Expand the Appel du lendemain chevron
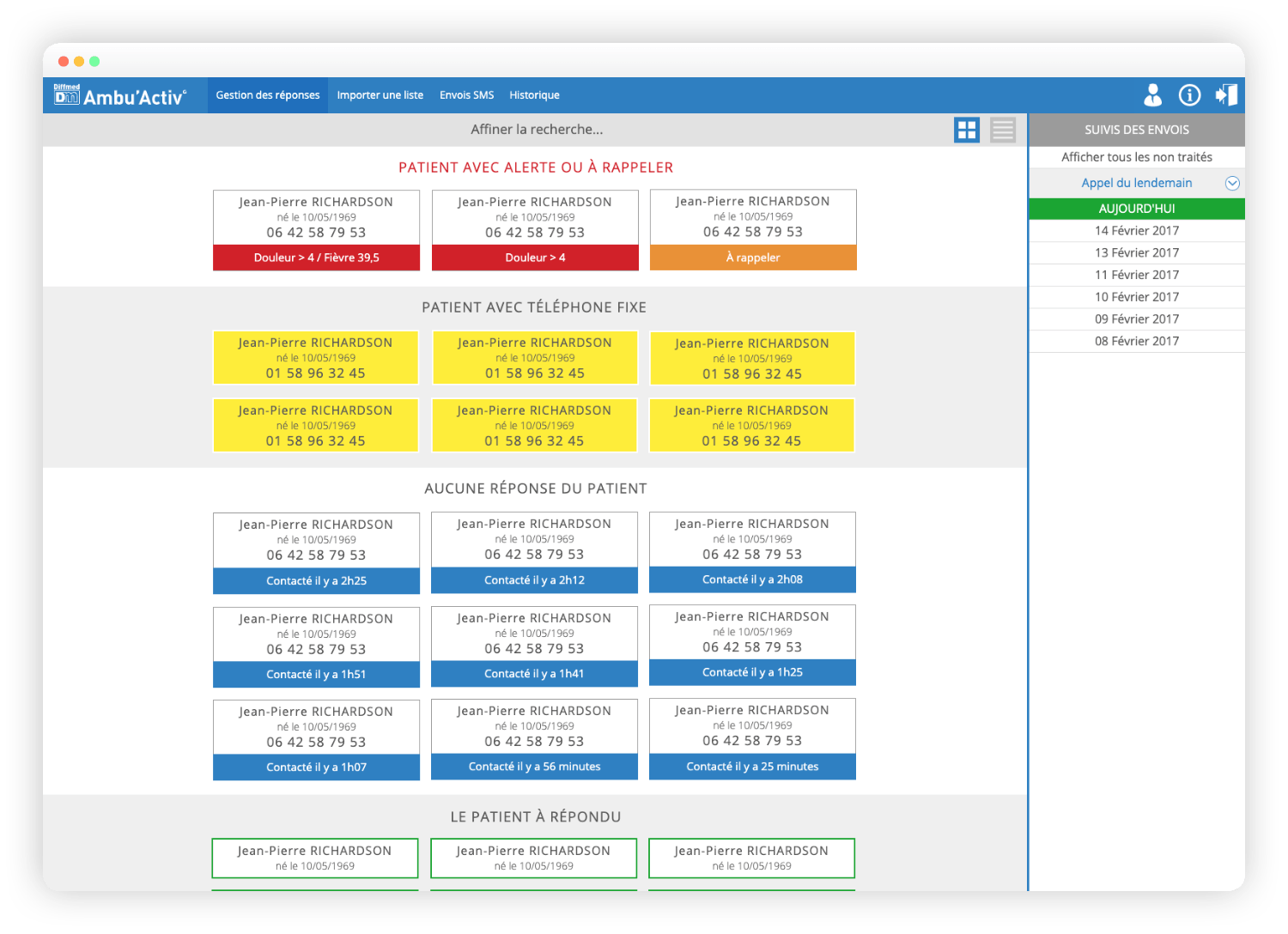The width and height of the screenshot is (1288, 934). click(x=1232, y=183)
